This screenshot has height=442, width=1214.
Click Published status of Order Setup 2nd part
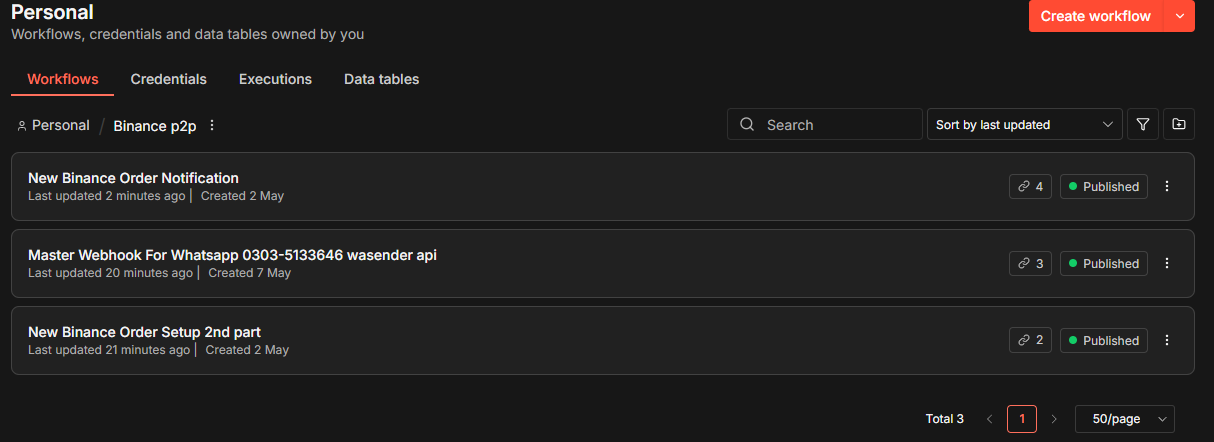[1104, 340]
